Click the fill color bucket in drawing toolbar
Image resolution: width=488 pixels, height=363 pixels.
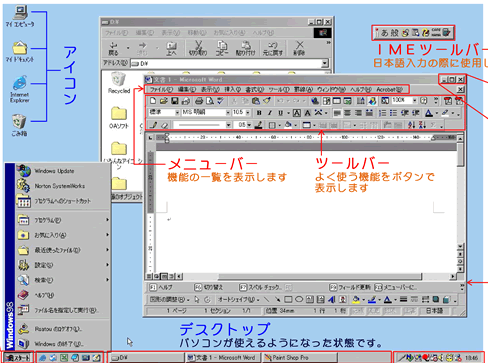pos(356,299)
